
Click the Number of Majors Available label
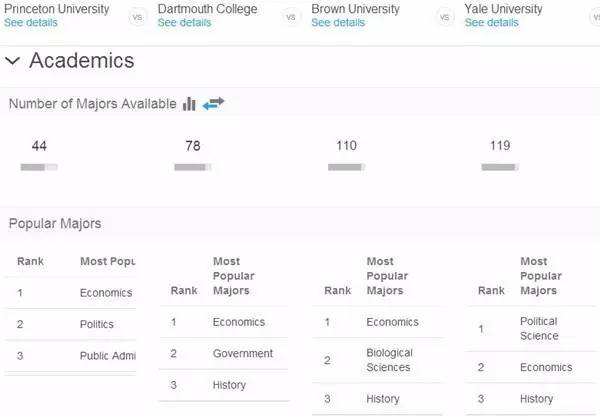point(93,104)
